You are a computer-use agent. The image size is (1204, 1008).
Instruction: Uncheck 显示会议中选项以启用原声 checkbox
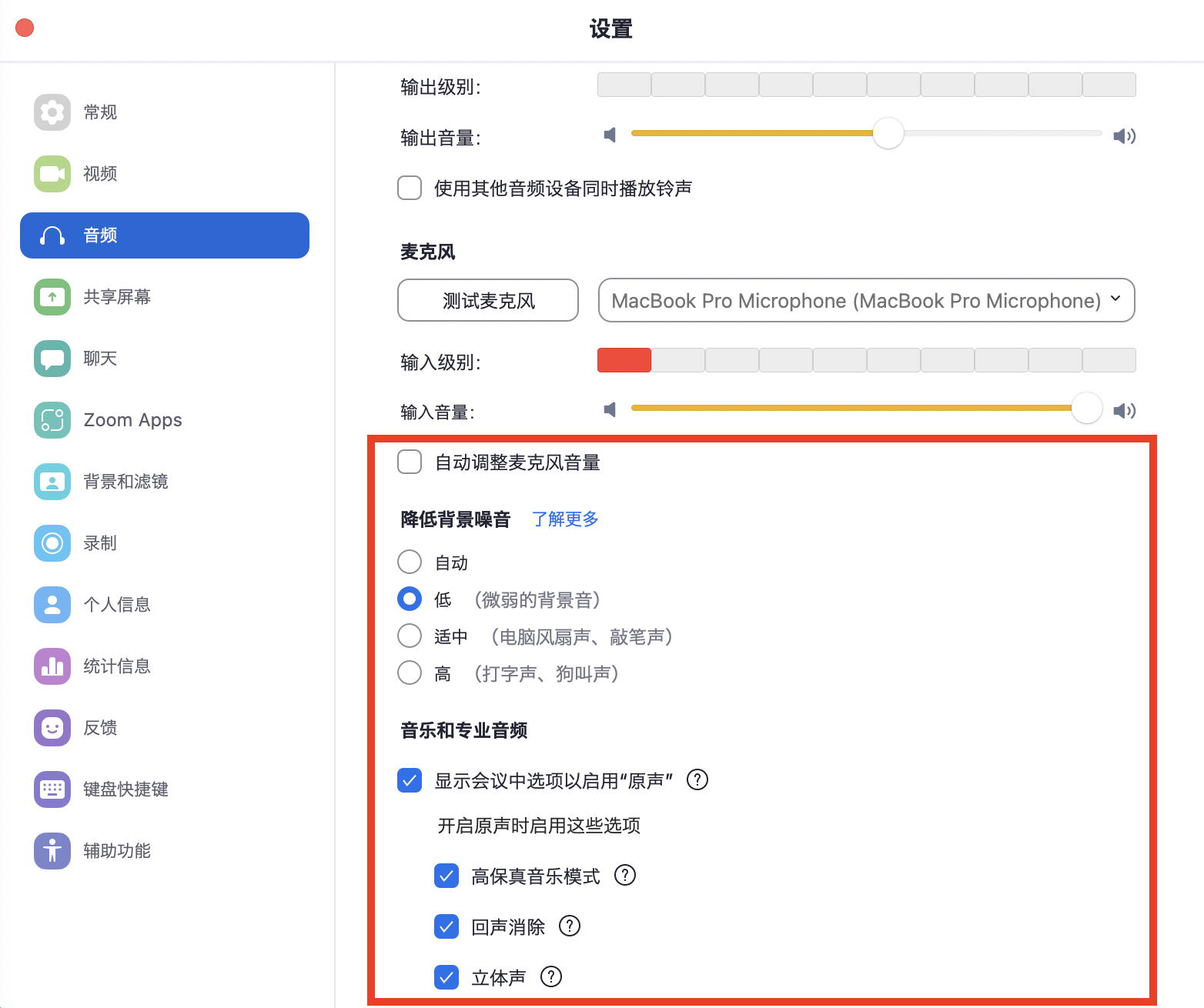pyautogui.click(x=410, y=780)
